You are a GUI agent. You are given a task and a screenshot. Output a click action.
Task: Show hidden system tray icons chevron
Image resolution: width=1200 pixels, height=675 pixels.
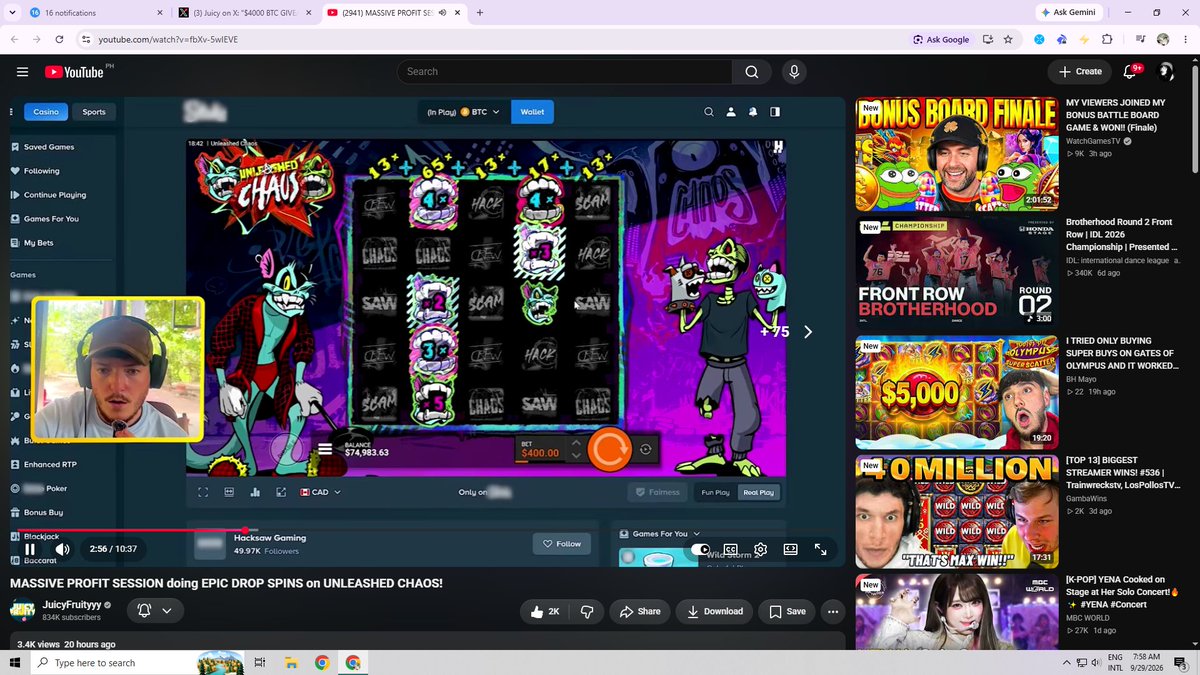click(x=1067, y=662)
